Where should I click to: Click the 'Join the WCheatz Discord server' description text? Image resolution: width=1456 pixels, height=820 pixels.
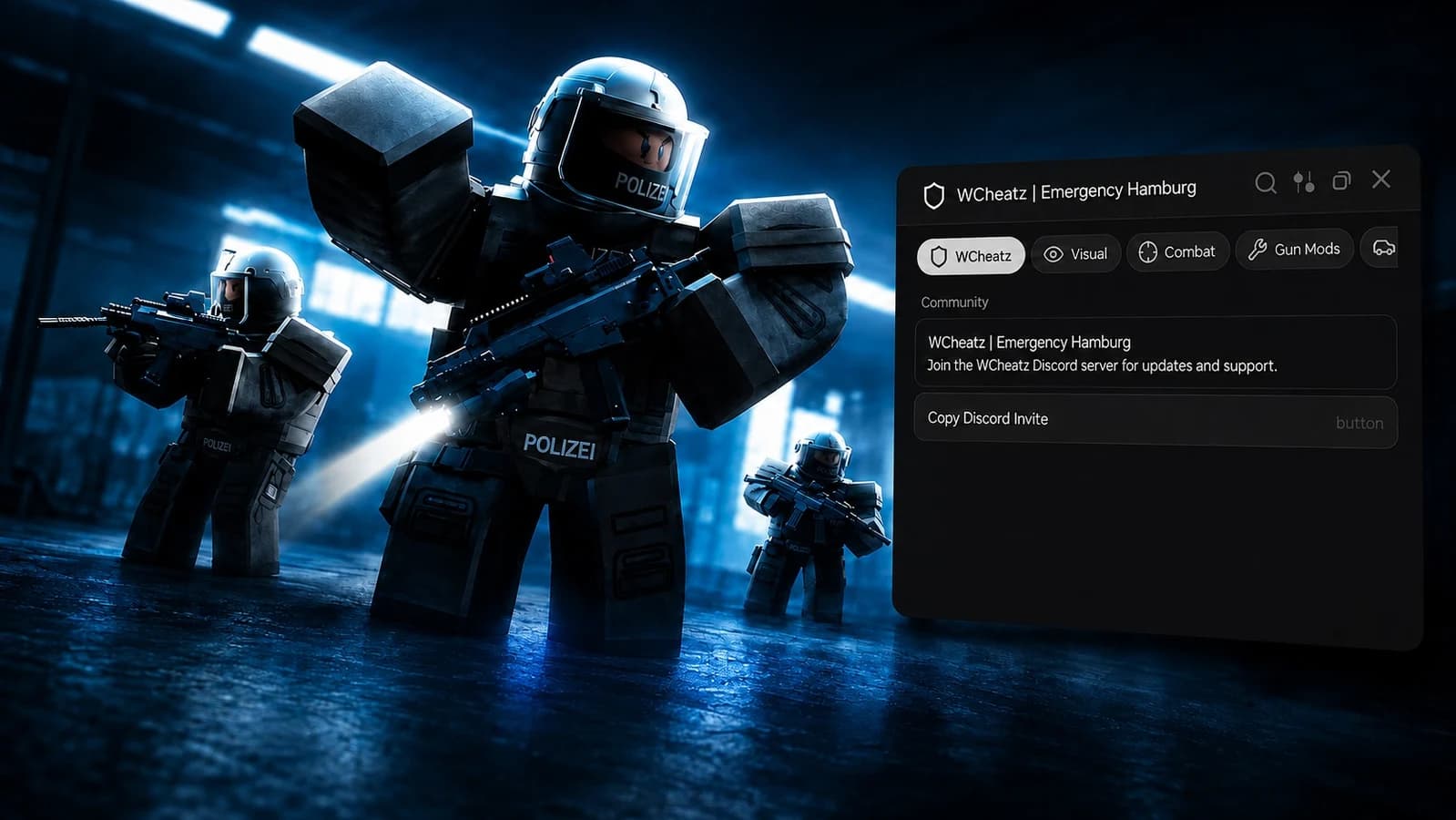[1102, 365]
